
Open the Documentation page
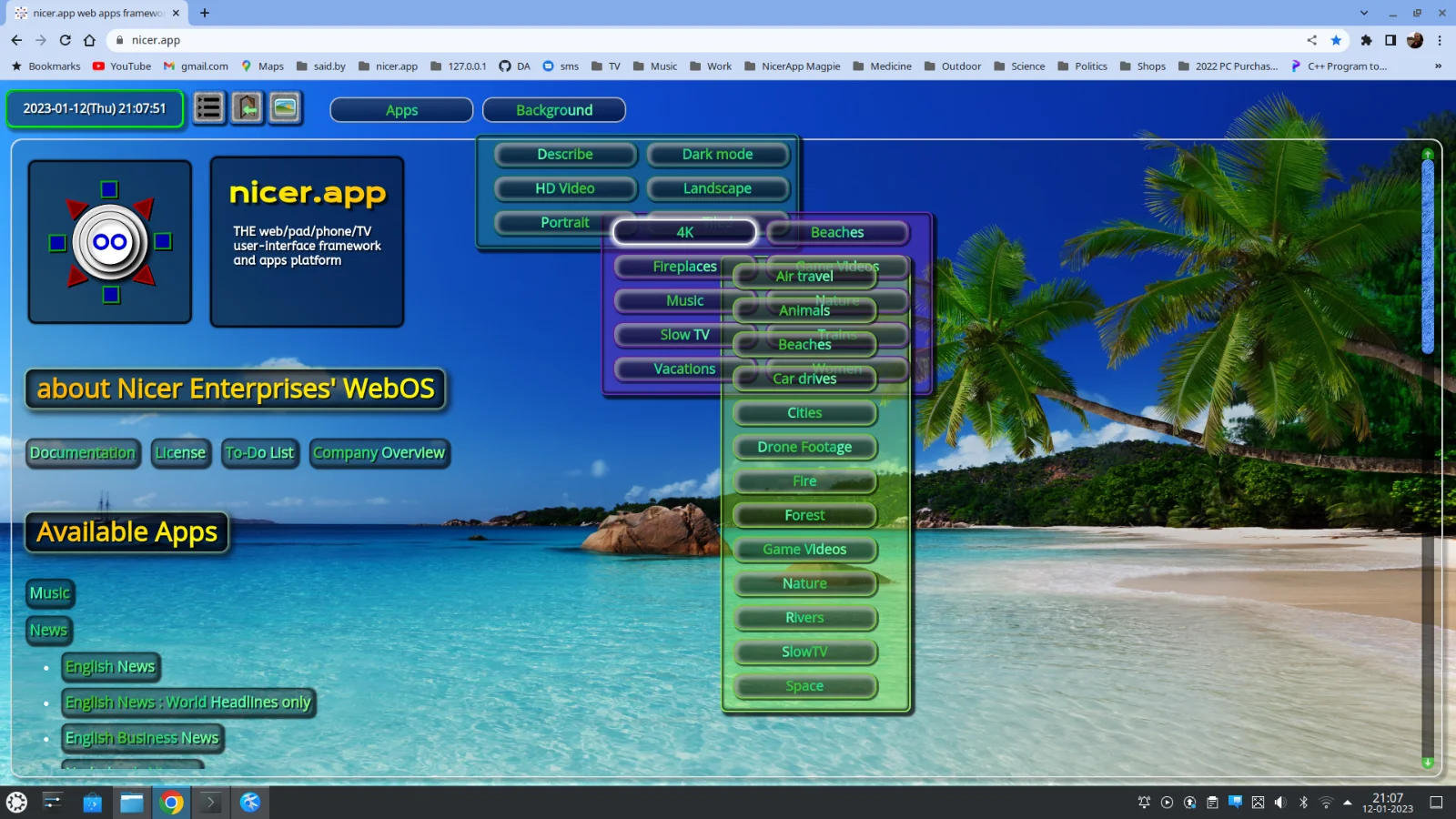click(82, 453)
